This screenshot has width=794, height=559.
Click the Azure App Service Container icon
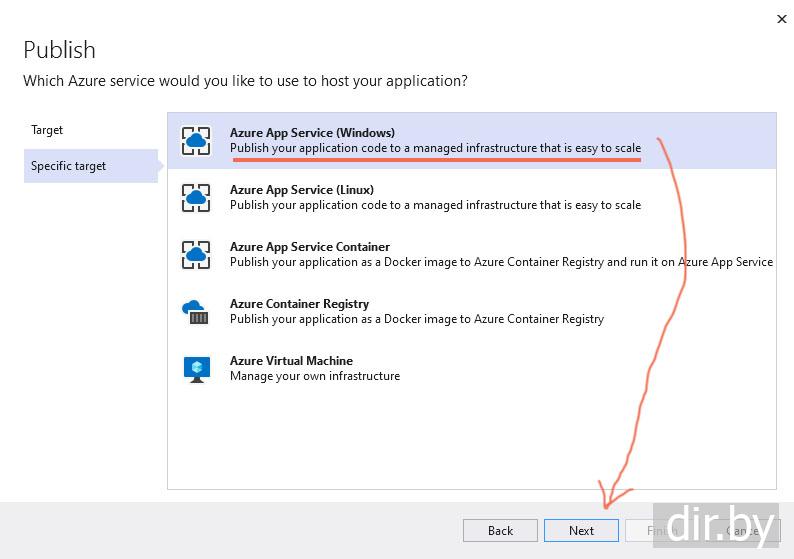[196, 255]
